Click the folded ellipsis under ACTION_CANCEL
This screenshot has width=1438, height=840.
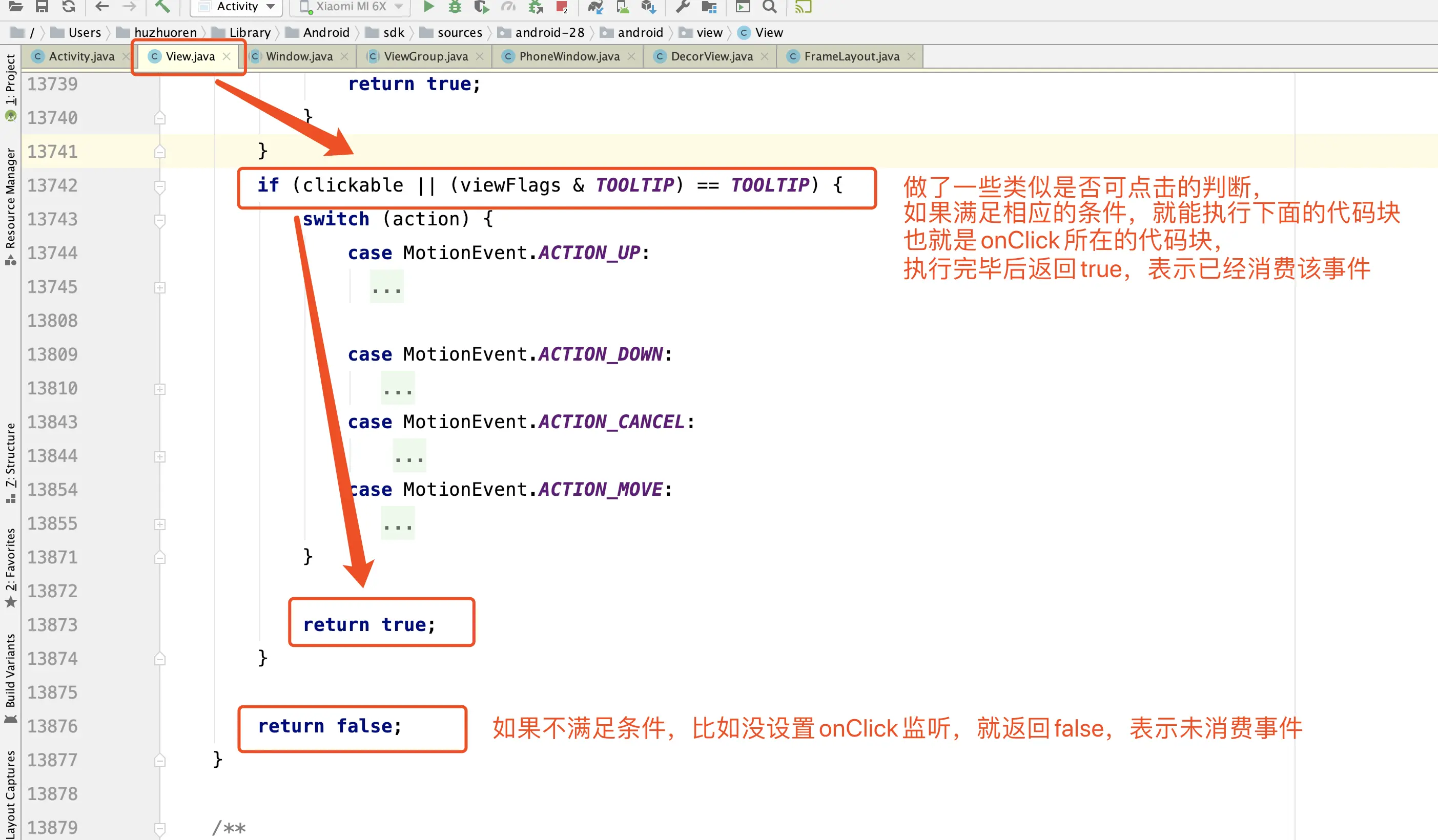[x=409, y=457]
